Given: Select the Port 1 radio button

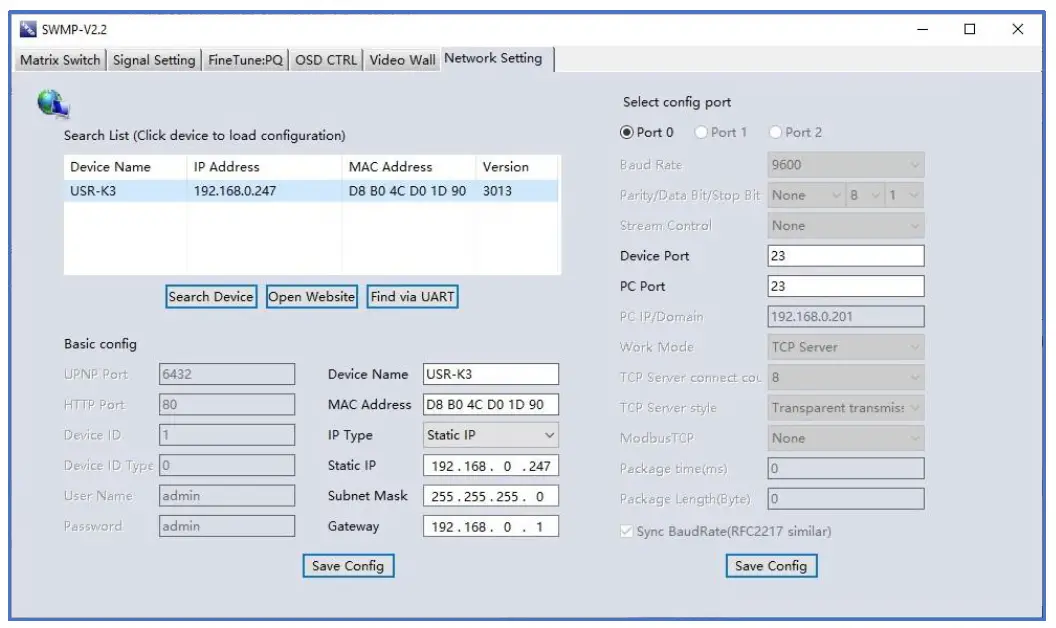Looking at the screenshot, I should 701,132.
